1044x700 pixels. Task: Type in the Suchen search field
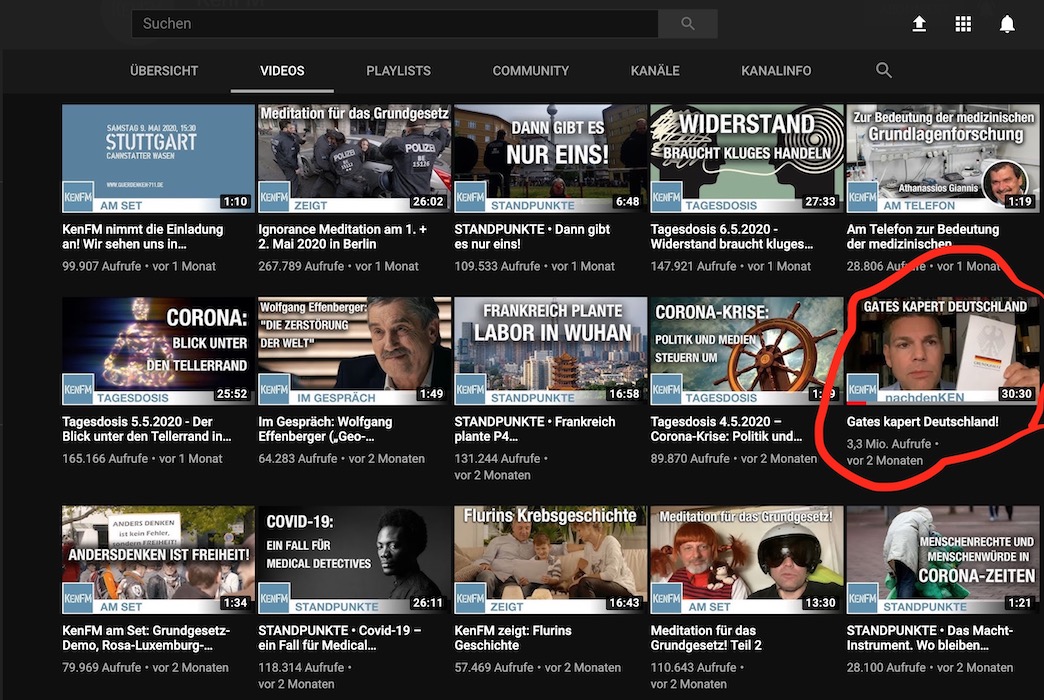click(x=395, y=24)
